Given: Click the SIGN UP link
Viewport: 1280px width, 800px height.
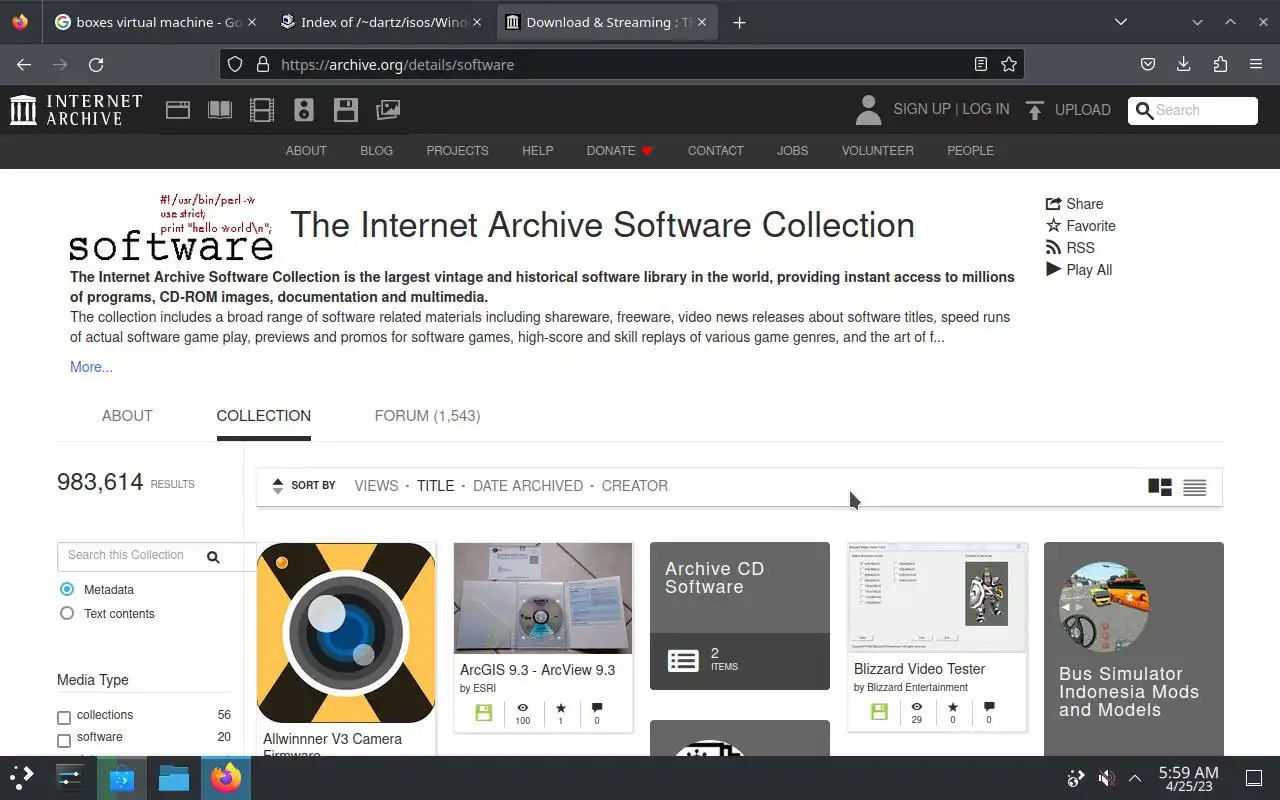Looking at the screenshot, I should pos(922,109).
